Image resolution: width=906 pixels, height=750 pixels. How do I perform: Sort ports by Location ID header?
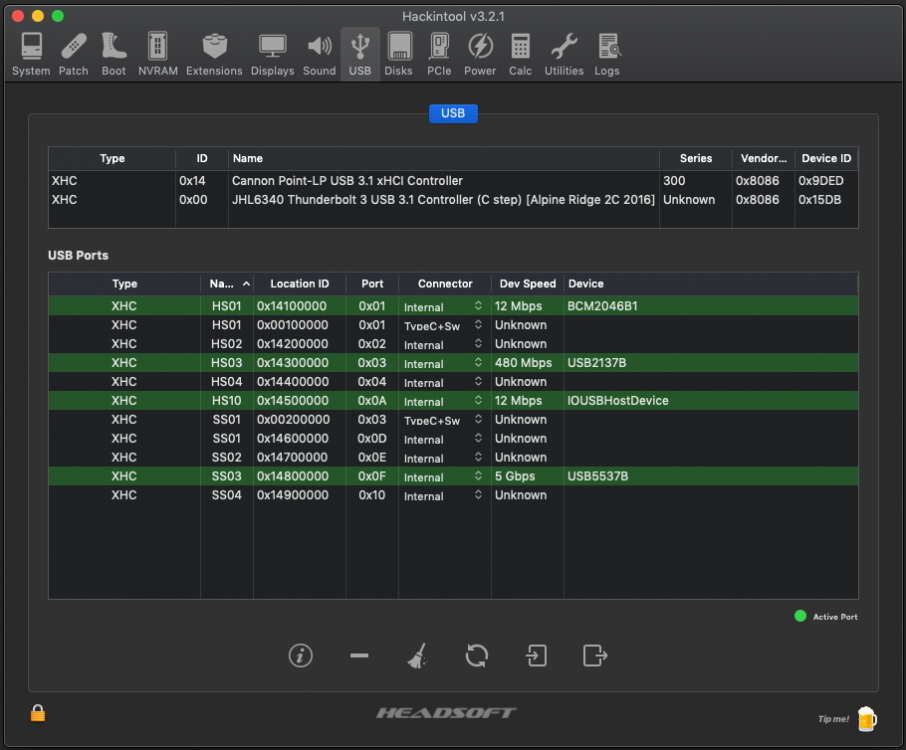[299, 284]
